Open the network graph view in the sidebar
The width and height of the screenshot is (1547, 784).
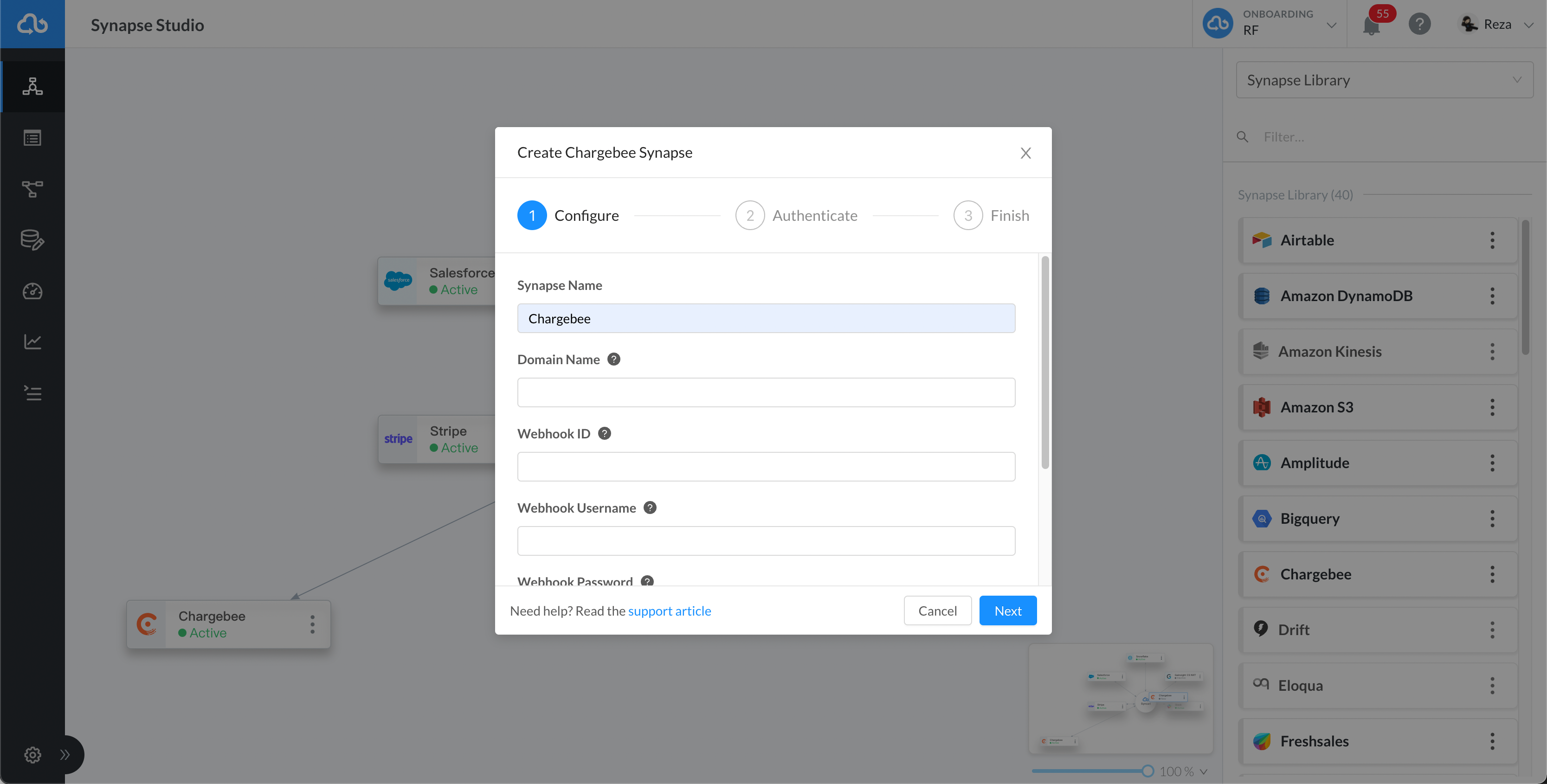point(32,86)
